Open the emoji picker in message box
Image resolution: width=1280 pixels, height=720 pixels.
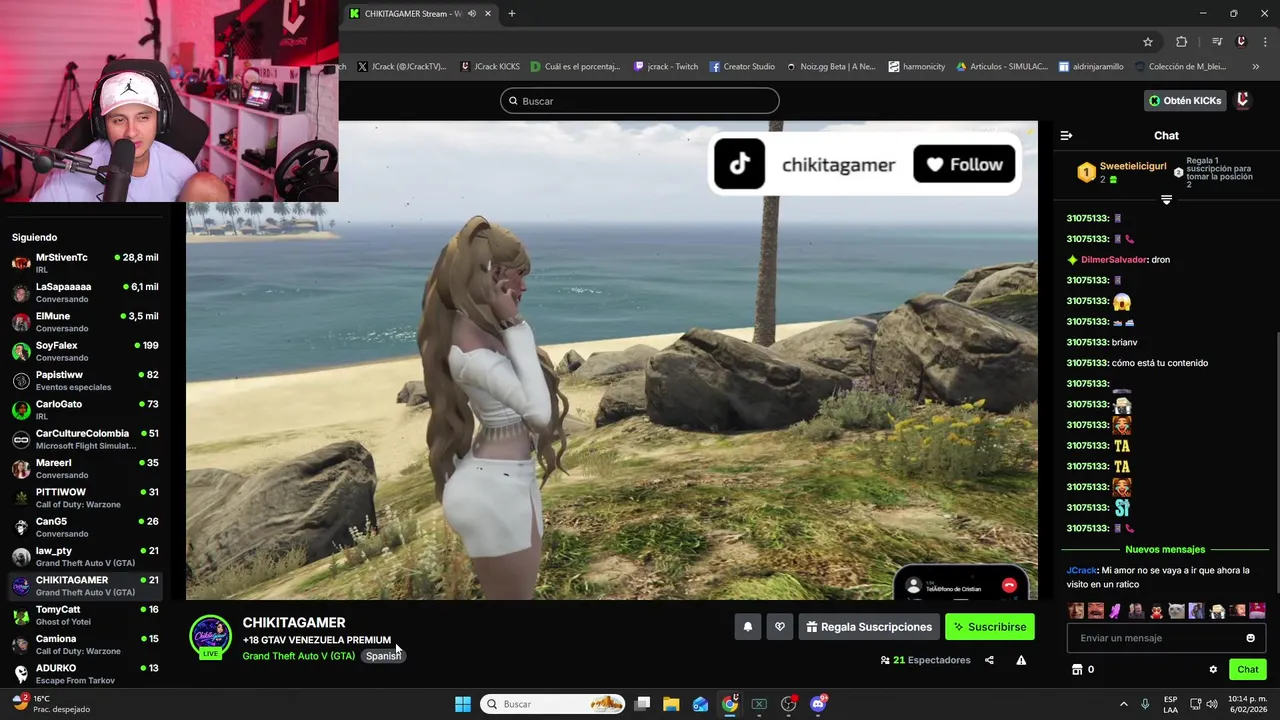pos(1250,638)
